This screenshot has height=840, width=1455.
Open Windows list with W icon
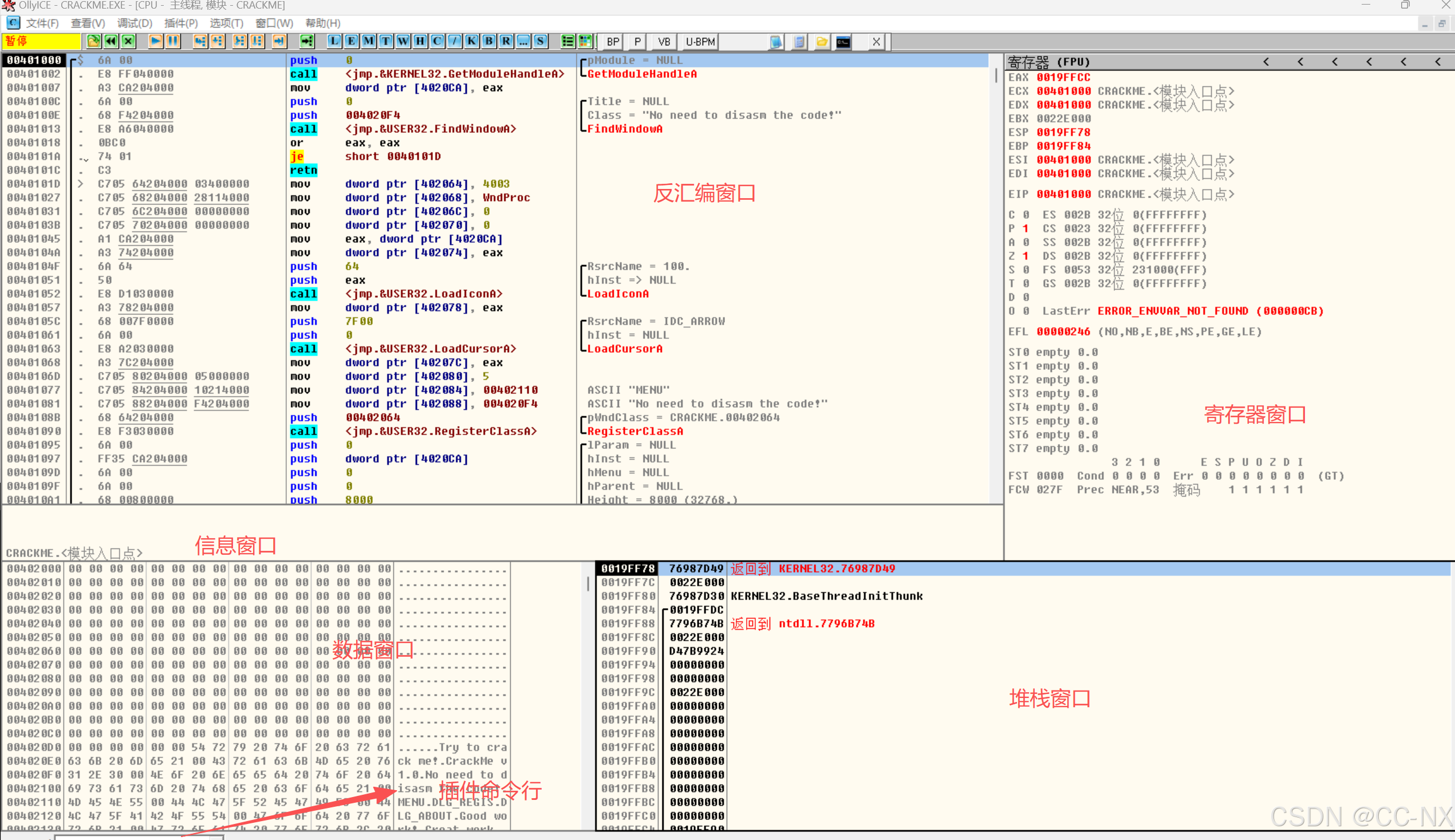(x=403, y=42)
